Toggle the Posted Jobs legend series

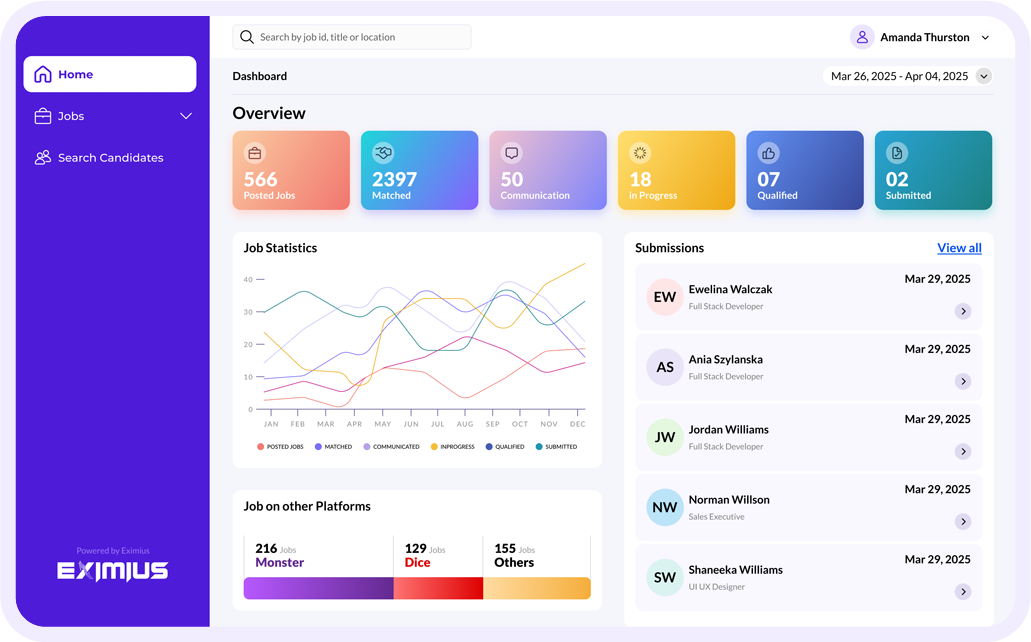click(280, 447)
